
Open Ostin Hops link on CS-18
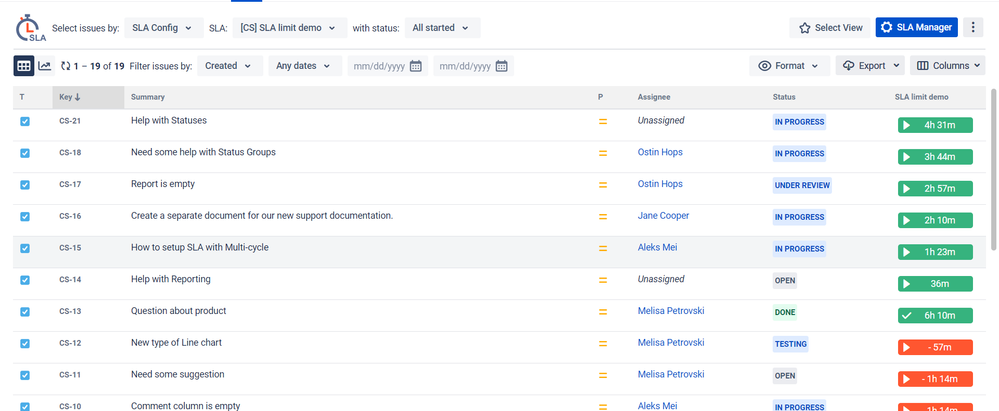tap(660, 152)
